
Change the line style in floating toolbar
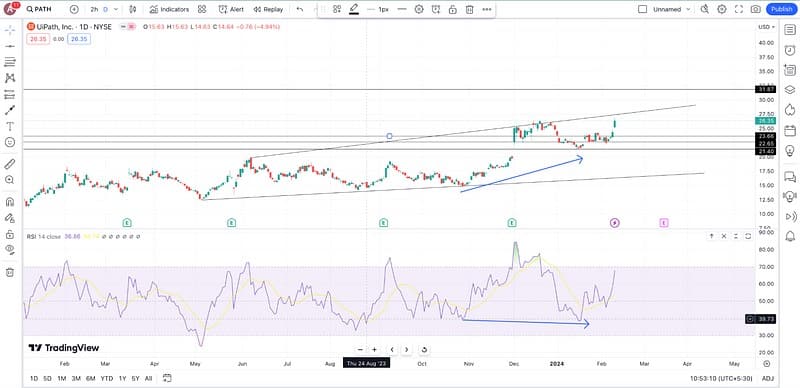coord(402,9)
